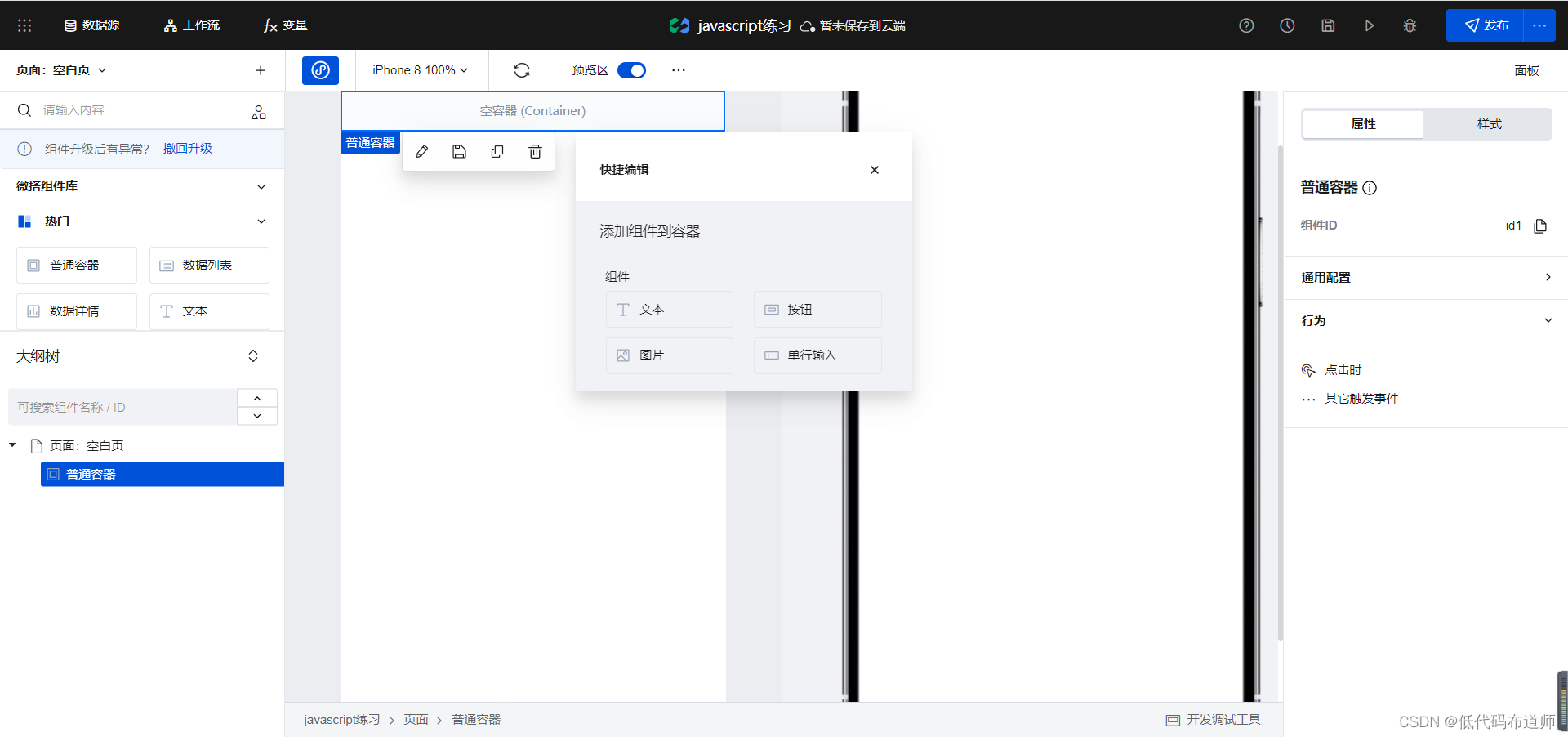
Task: Open version history clock icon
Action: [1287, 25]
